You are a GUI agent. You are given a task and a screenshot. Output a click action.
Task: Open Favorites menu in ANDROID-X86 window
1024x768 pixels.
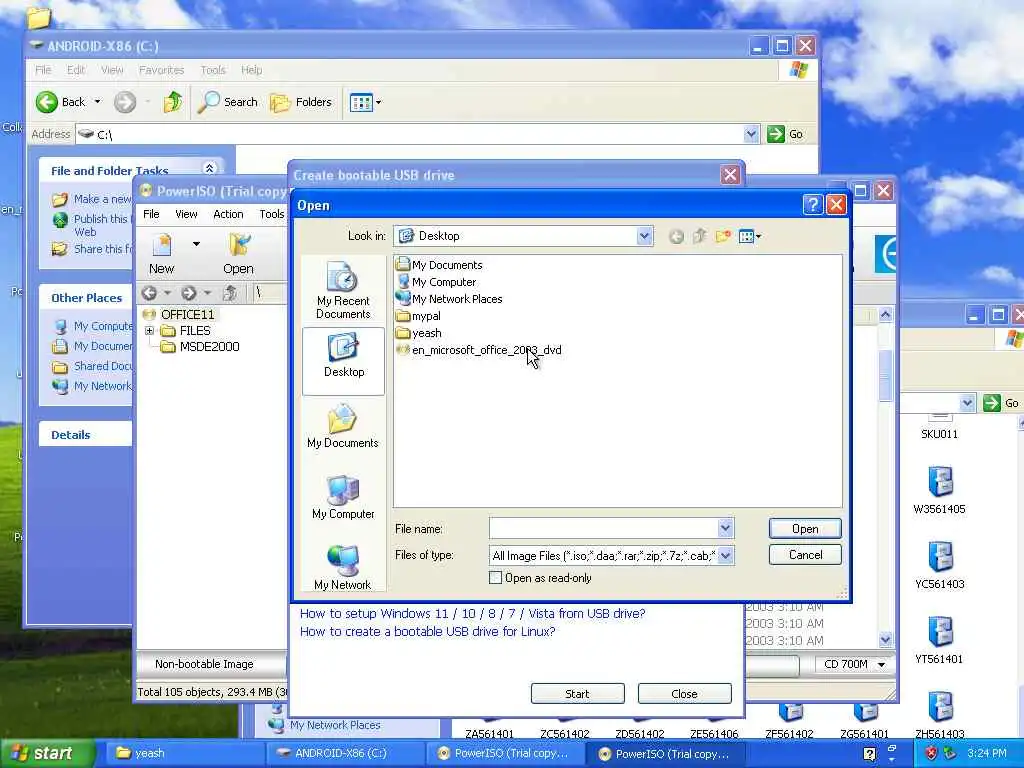coord(161,70)
